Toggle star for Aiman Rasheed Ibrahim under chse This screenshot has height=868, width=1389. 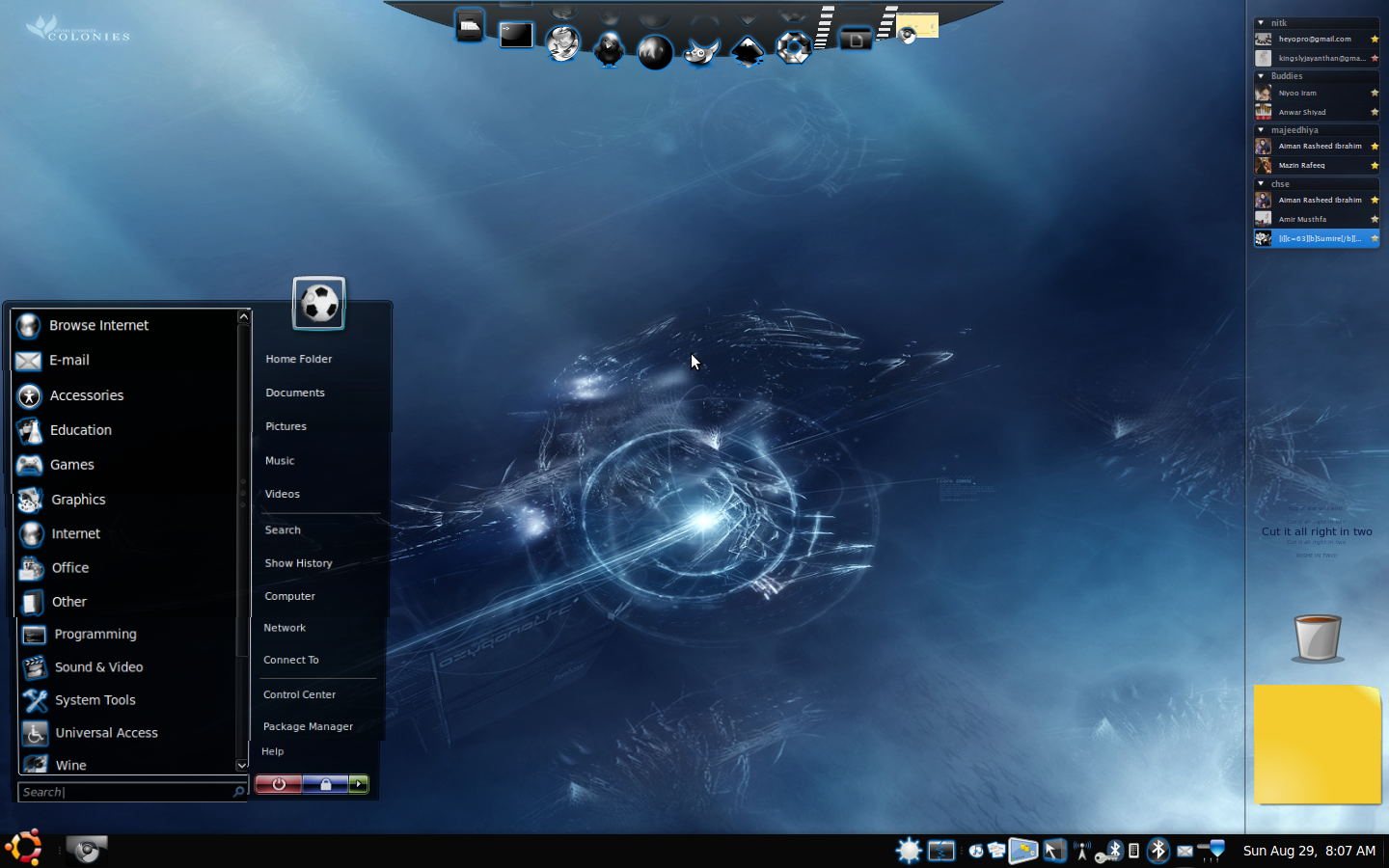click(x=1375, y=201)
